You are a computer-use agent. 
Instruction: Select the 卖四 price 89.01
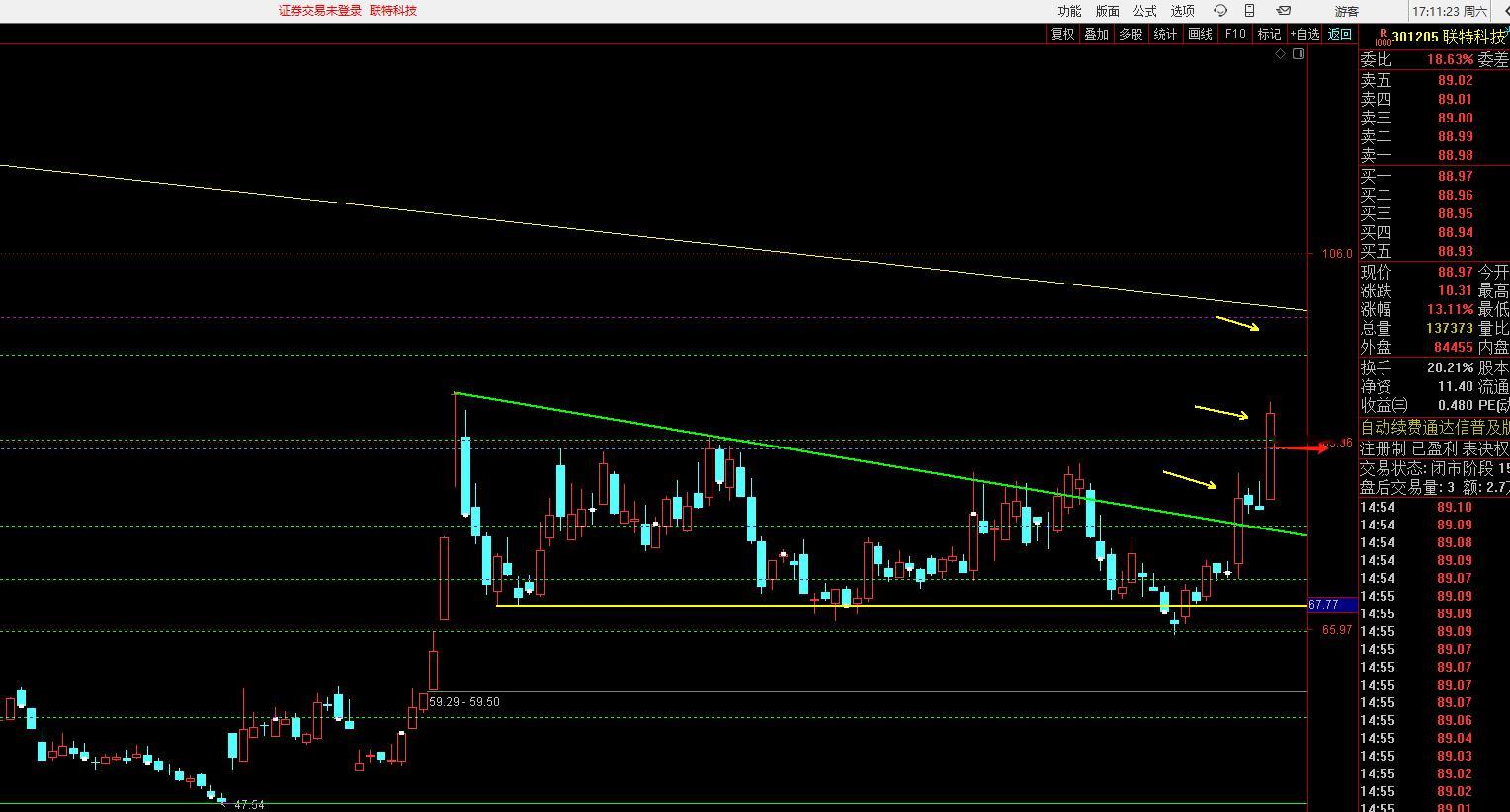coord(1455,99)
